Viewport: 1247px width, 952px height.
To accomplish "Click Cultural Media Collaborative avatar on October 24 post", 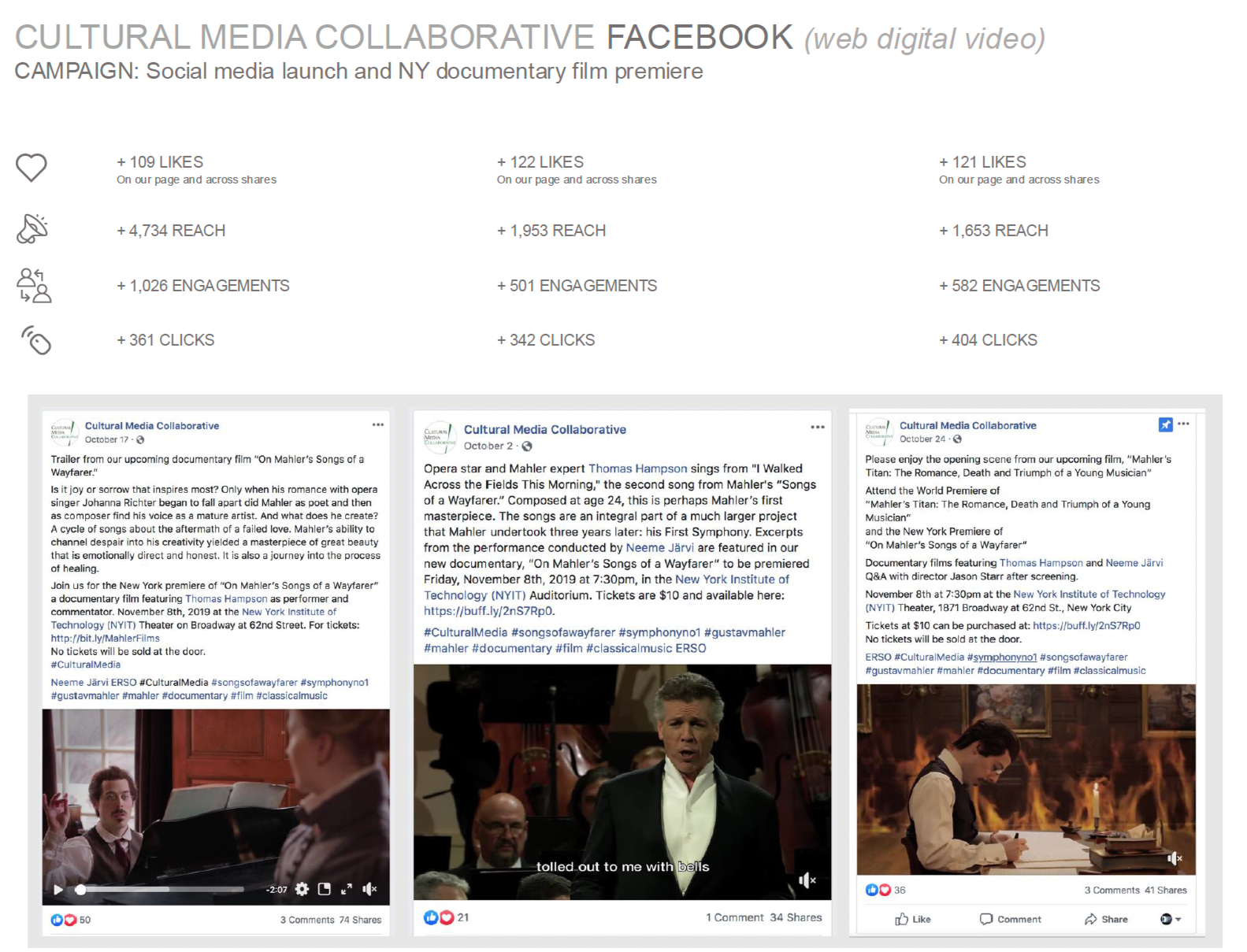I will (x=878, y=432).
